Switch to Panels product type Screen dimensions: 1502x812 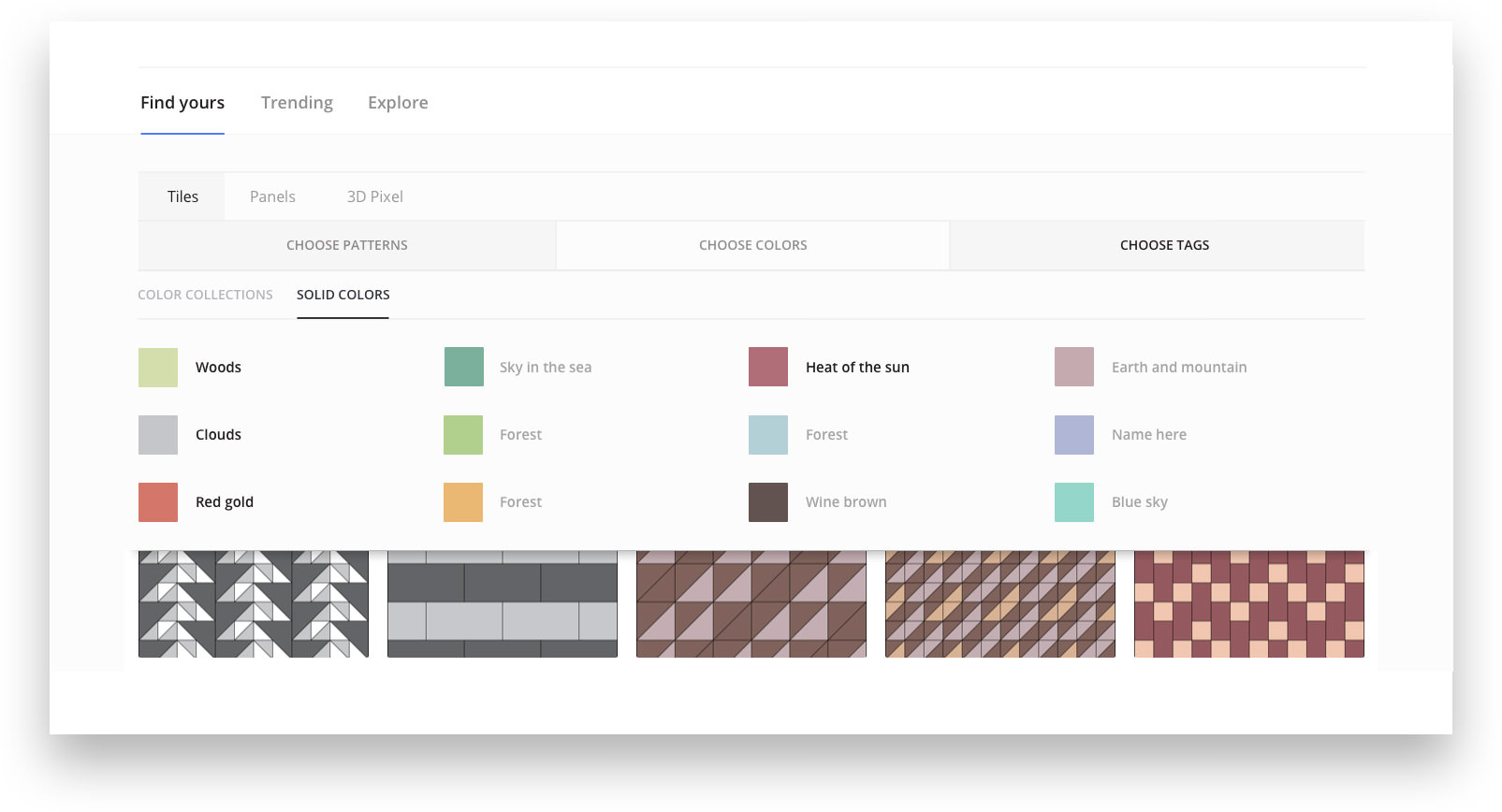272,196
